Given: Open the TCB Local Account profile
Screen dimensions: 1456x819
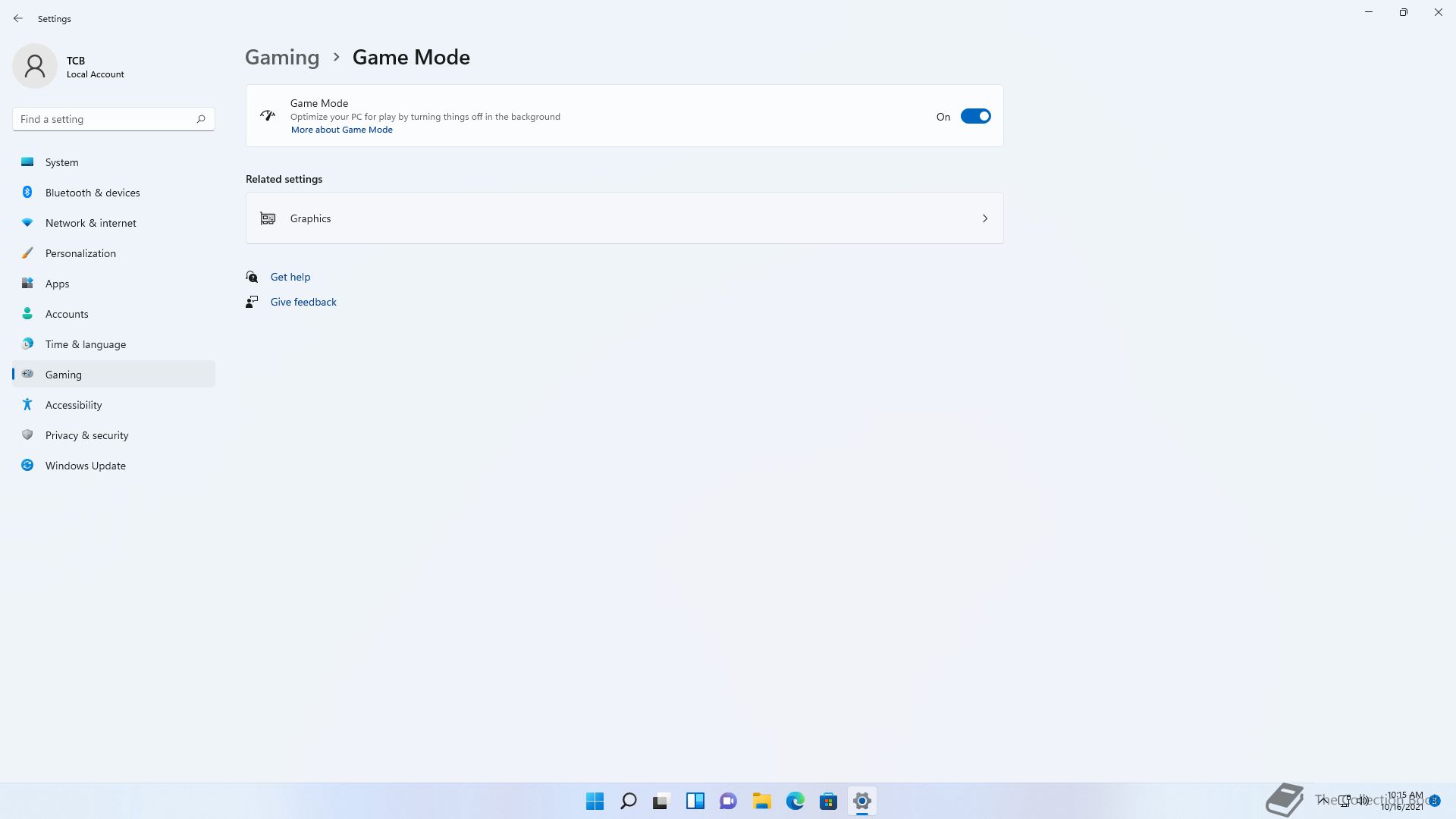Looking at the screenshot, I should click(x=68, y=67).
